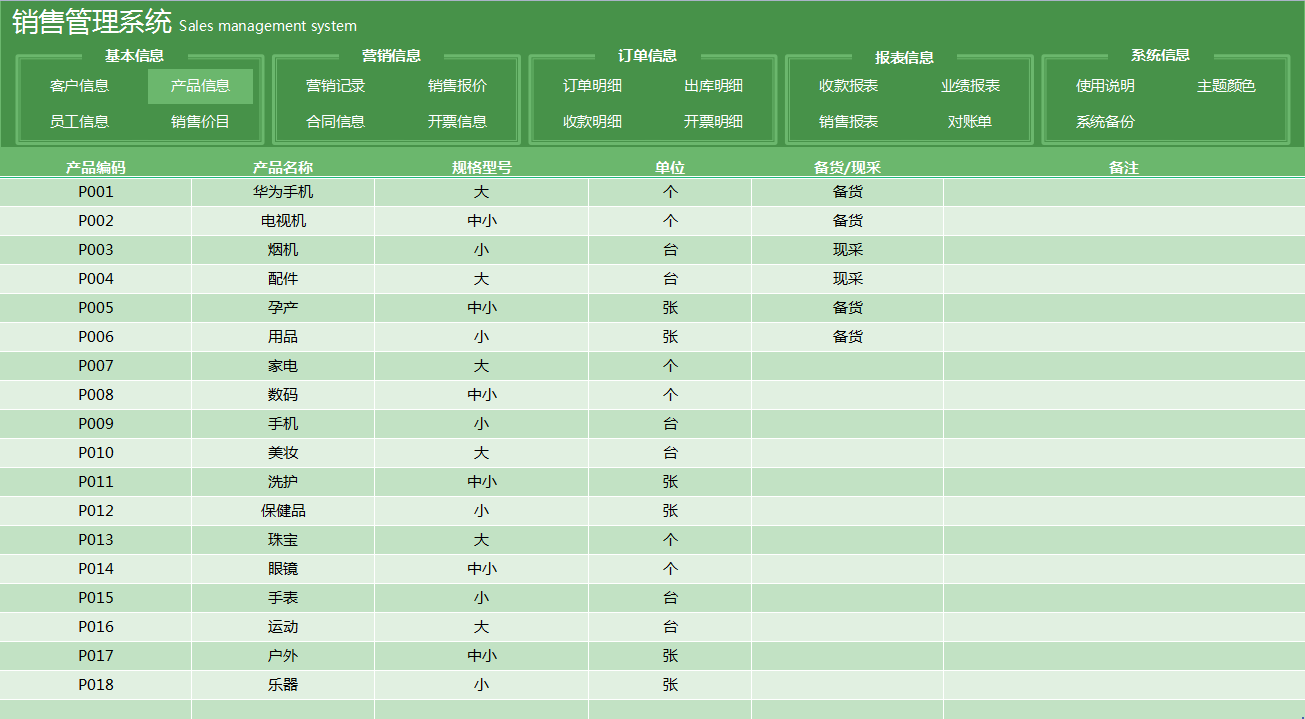The height and width of the screenshot is (719, 1305).
Task: Change the 主题颜色 (Theme Color)
Action: (1225, 86)
